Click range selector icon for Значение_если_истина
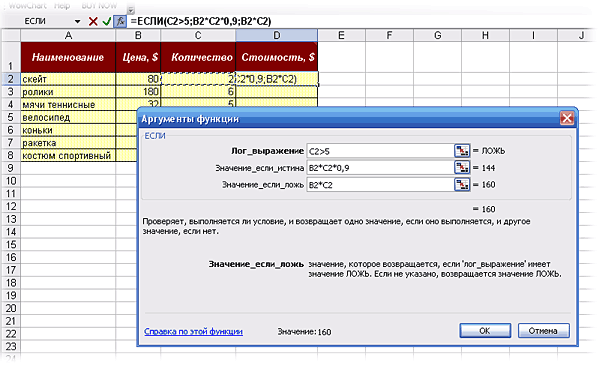Image resolution: width=598 pixels, height=365 pixels. point(462,167)
